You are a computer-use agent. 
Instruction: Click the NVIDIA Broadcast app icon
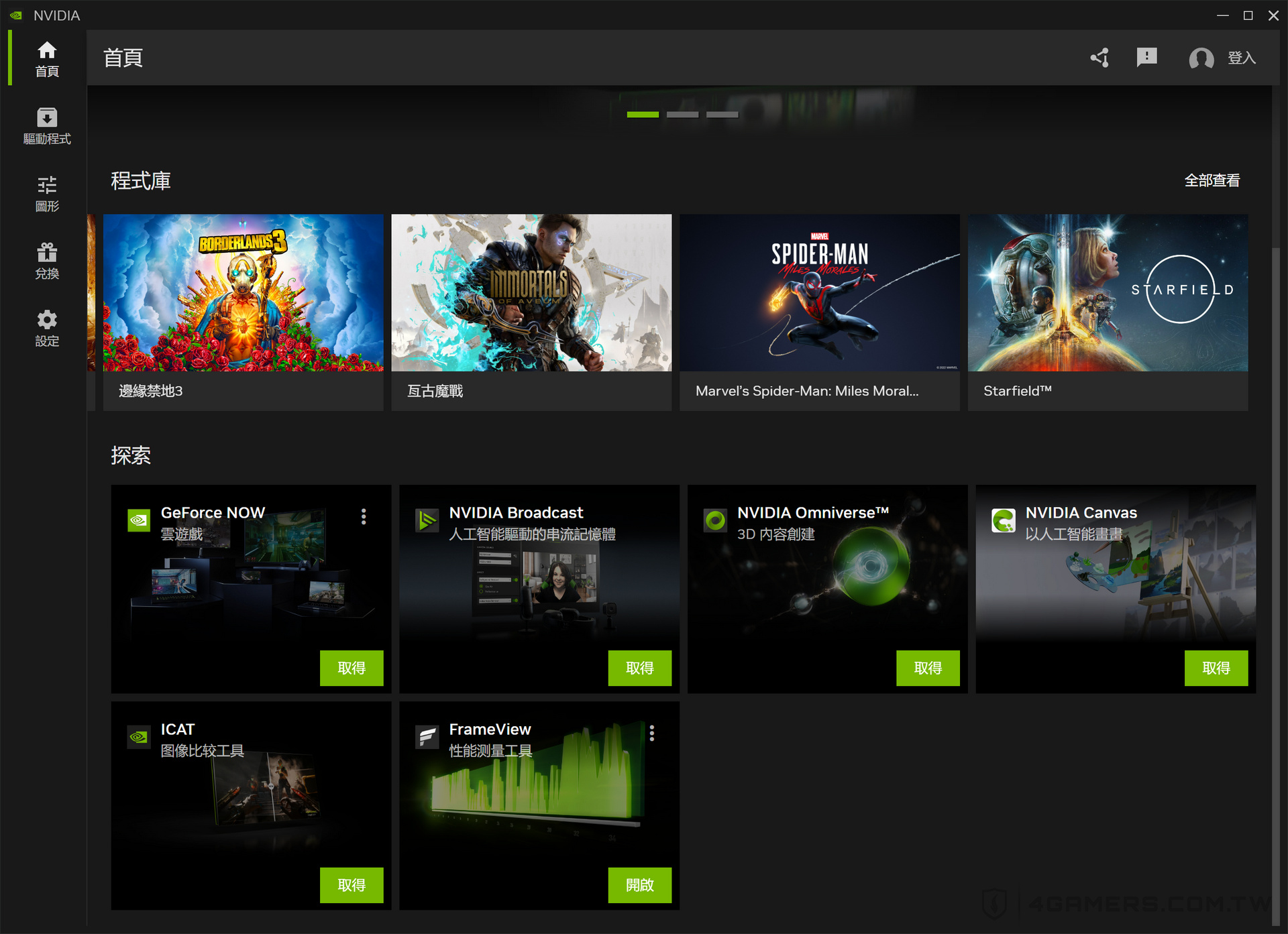[427, 520]
